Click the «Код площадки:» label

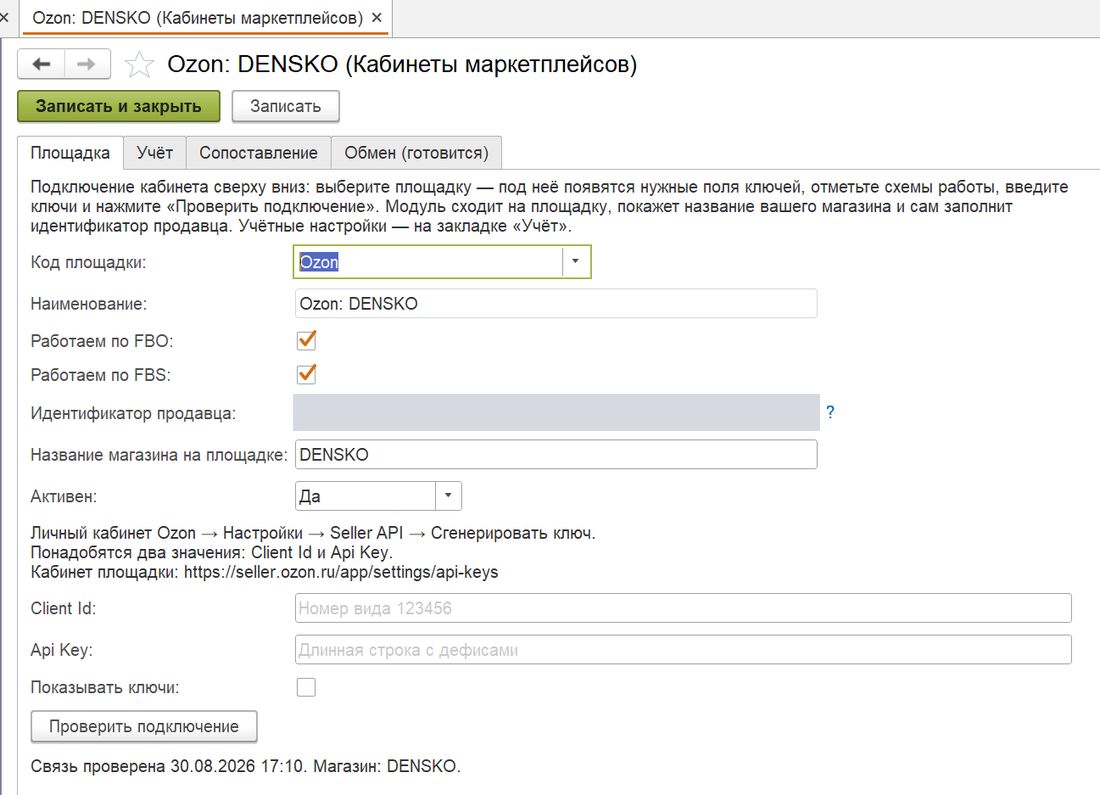(x=88, y=262)
